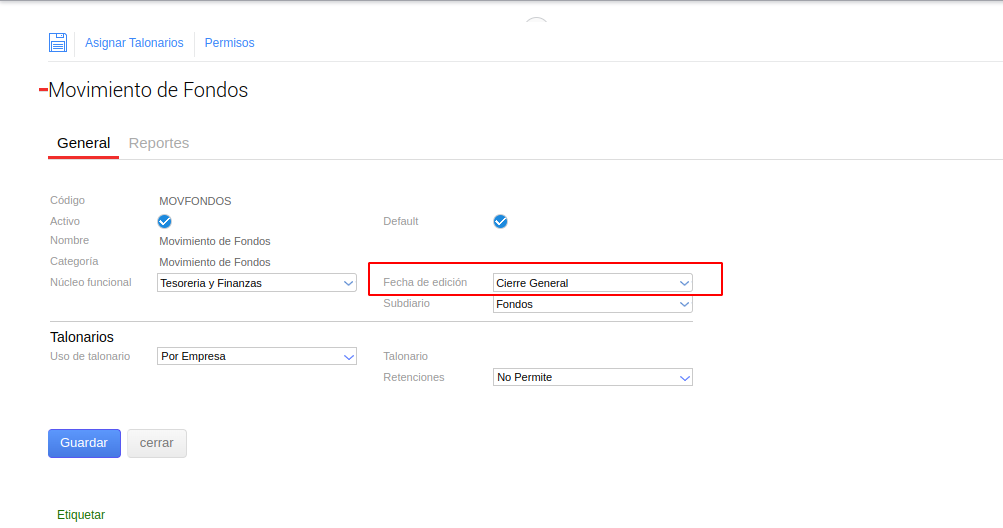
Task: Open the Asignar Talonarios link
Action: (134, 43)
